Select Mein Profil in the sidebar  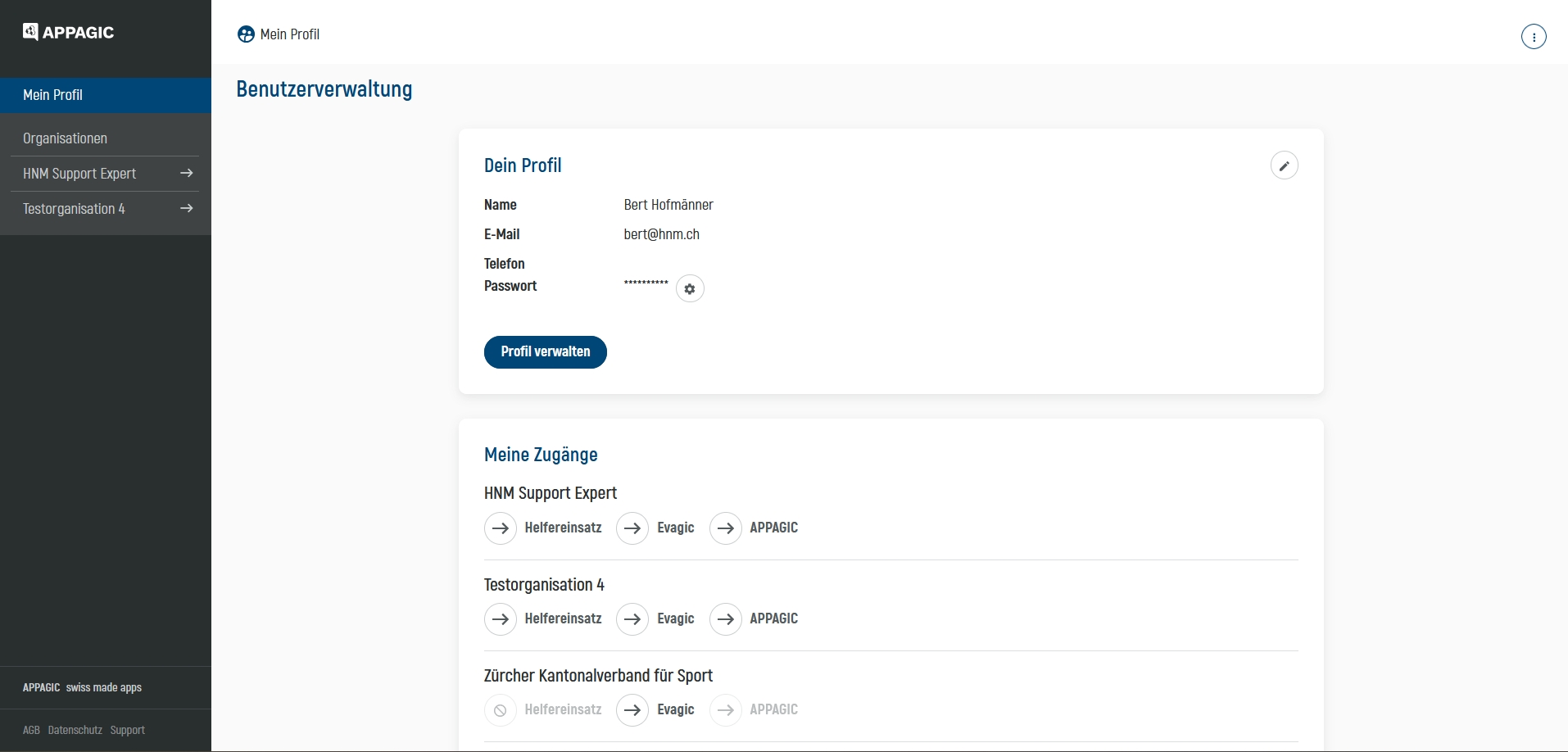click(x=53, y=95)
